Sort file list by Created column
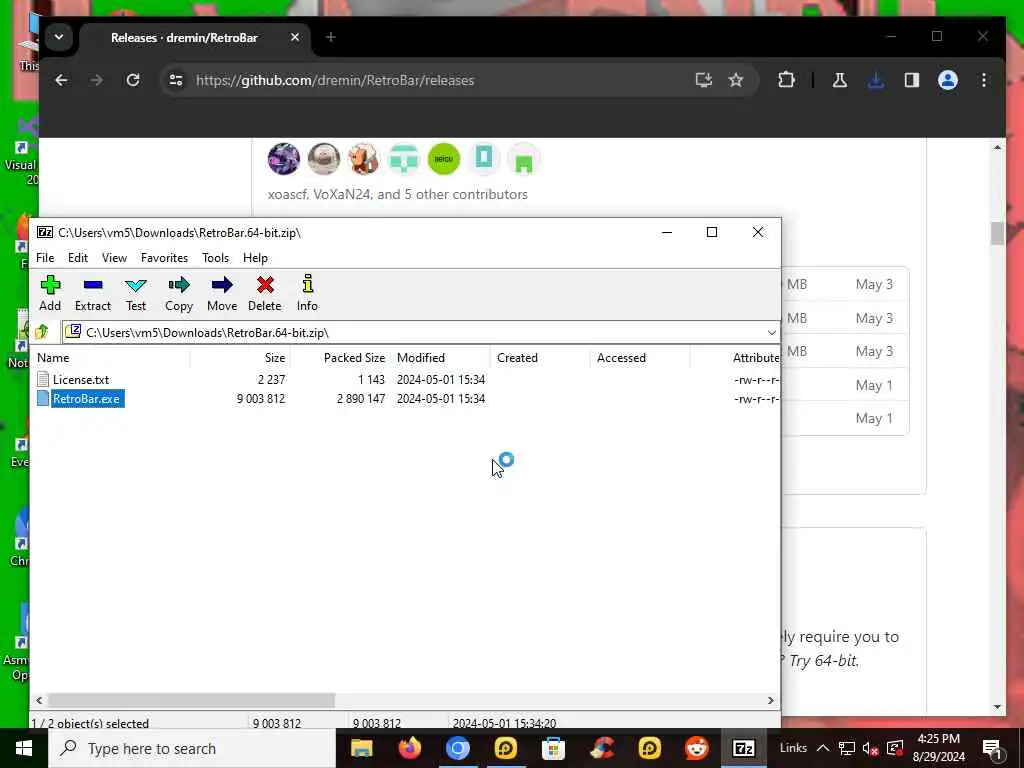The width and height of the screenshot is (1024, 768). pyautogui.click(x=541, y=358)
